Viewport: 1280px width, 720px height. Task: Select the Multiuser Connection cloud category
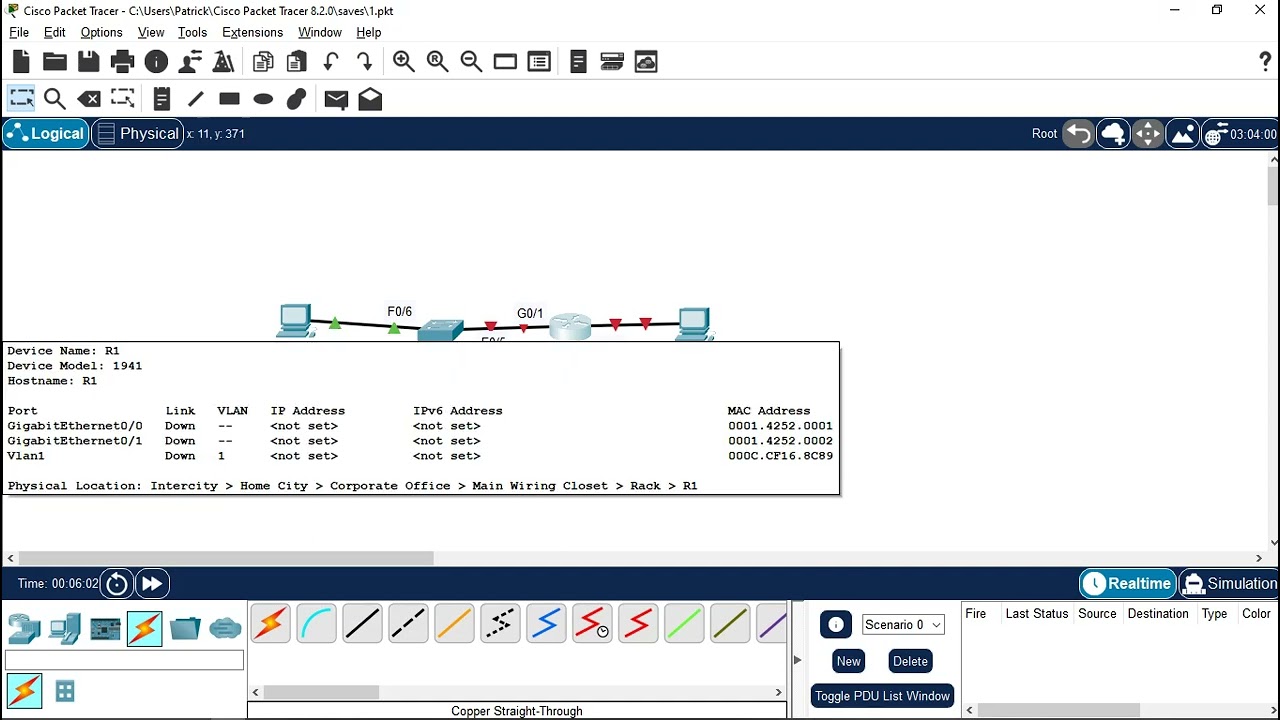[226, 628]
